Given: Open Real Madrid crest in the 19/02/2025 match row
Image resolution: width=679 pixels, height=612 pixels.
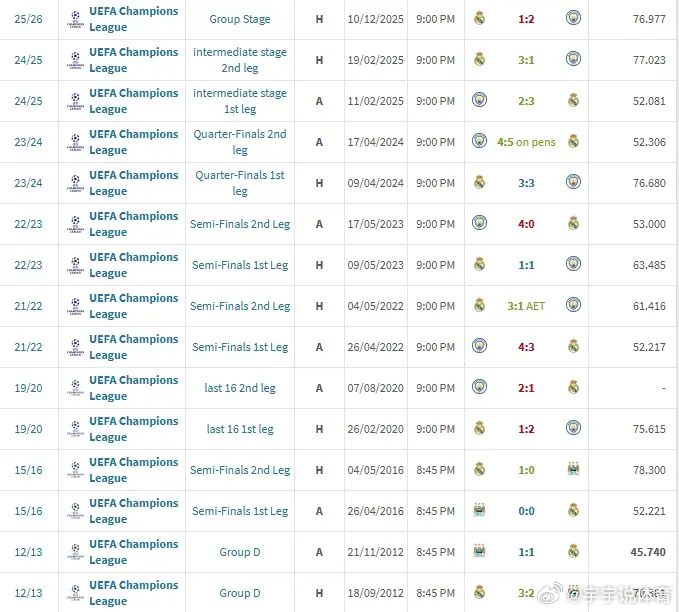Looking at the screenshot, I should pyautogui.click(x=479, y=59).
